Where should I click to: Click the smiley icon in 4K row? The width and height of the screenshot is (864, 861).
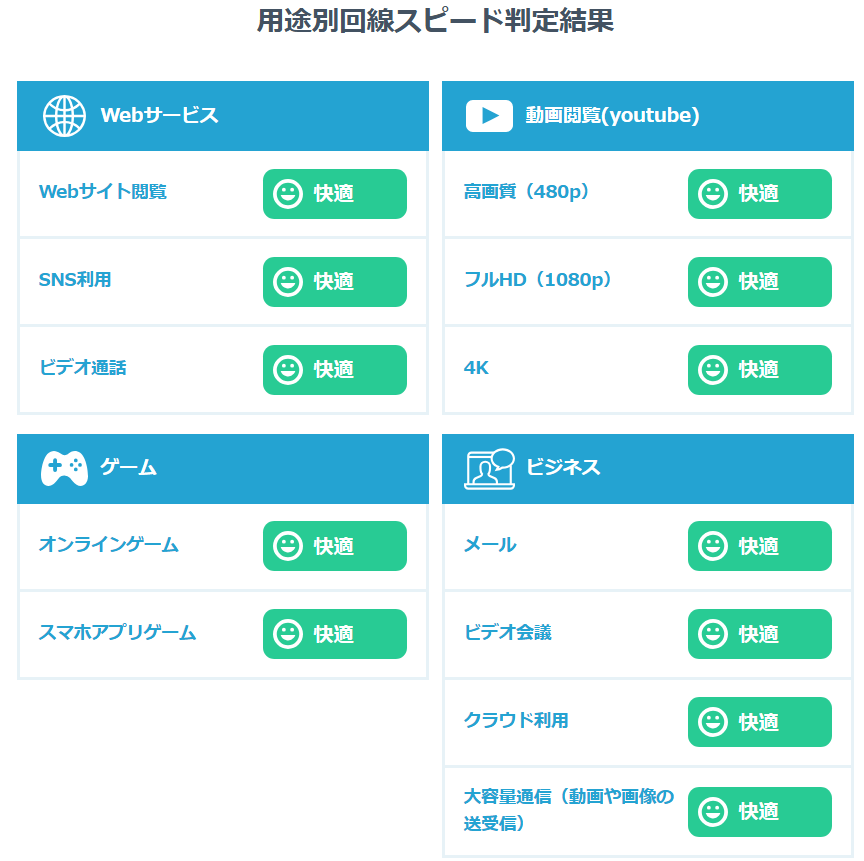(x=713, y=370)
